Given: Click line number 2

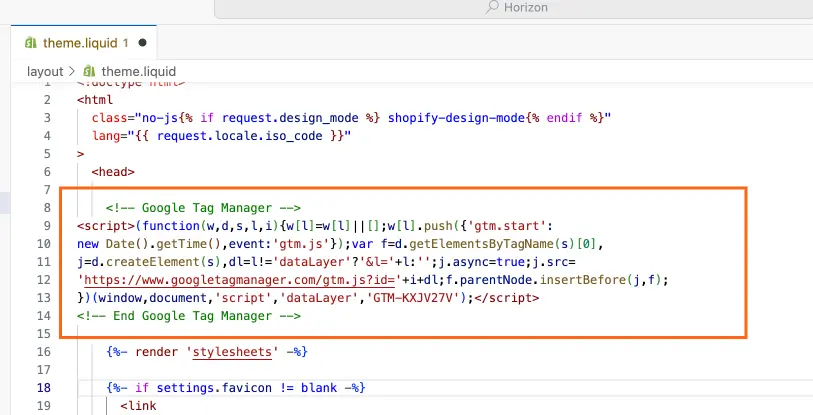Looking at the screenshot, I should tap(47, 100).
